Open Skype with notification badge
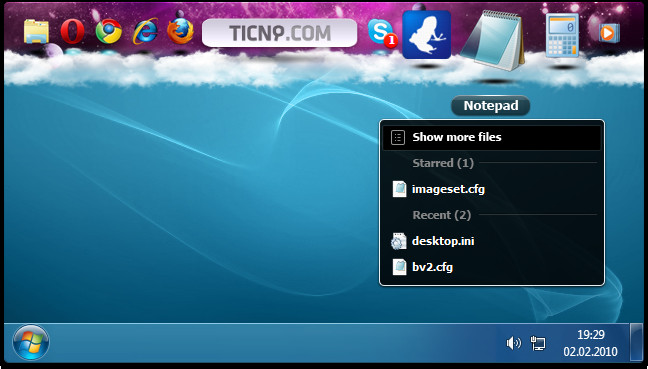 (x=382, y=33)
